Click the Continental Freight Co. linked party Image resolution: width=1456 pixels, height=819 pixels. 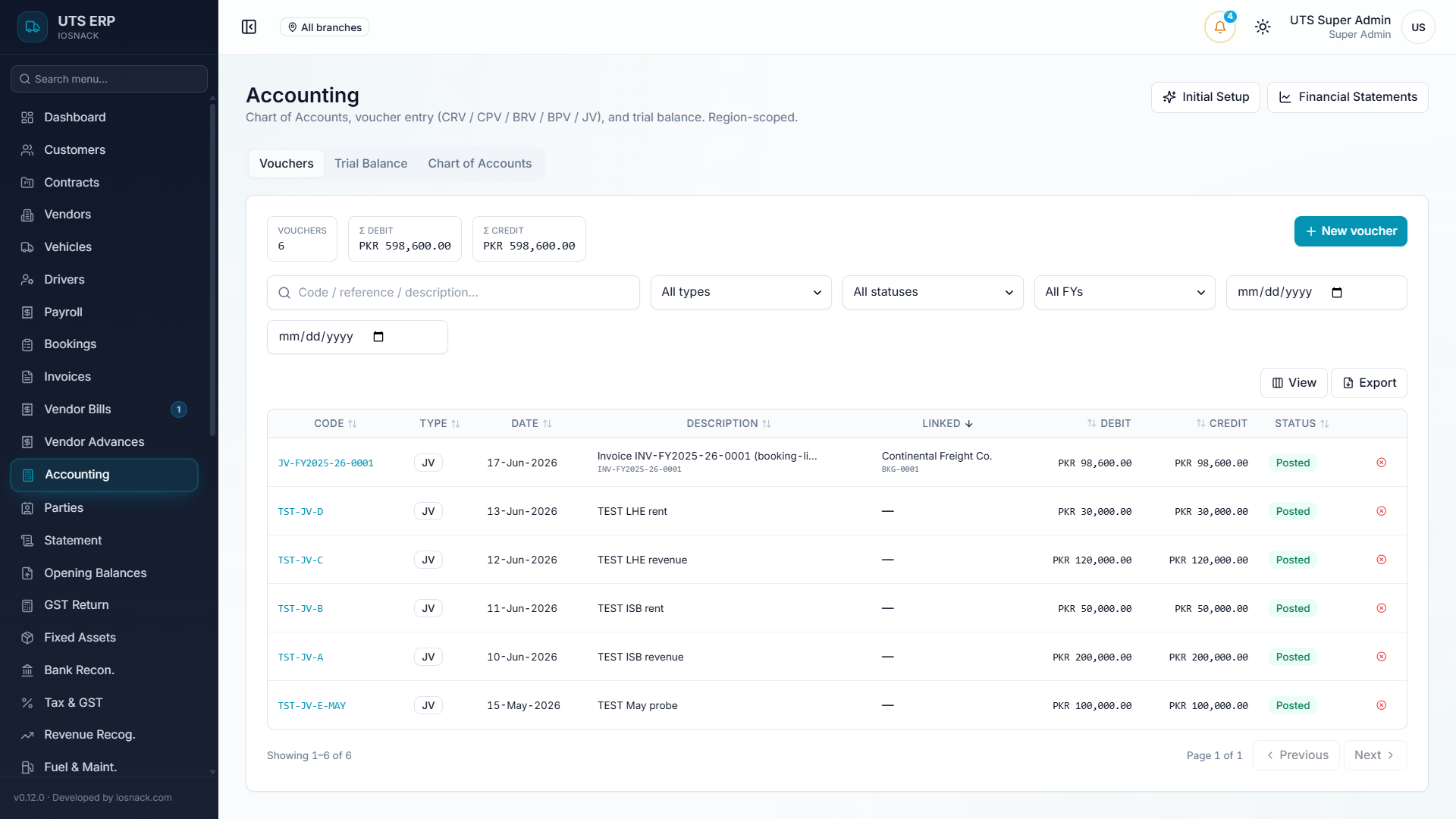point(937,456)
